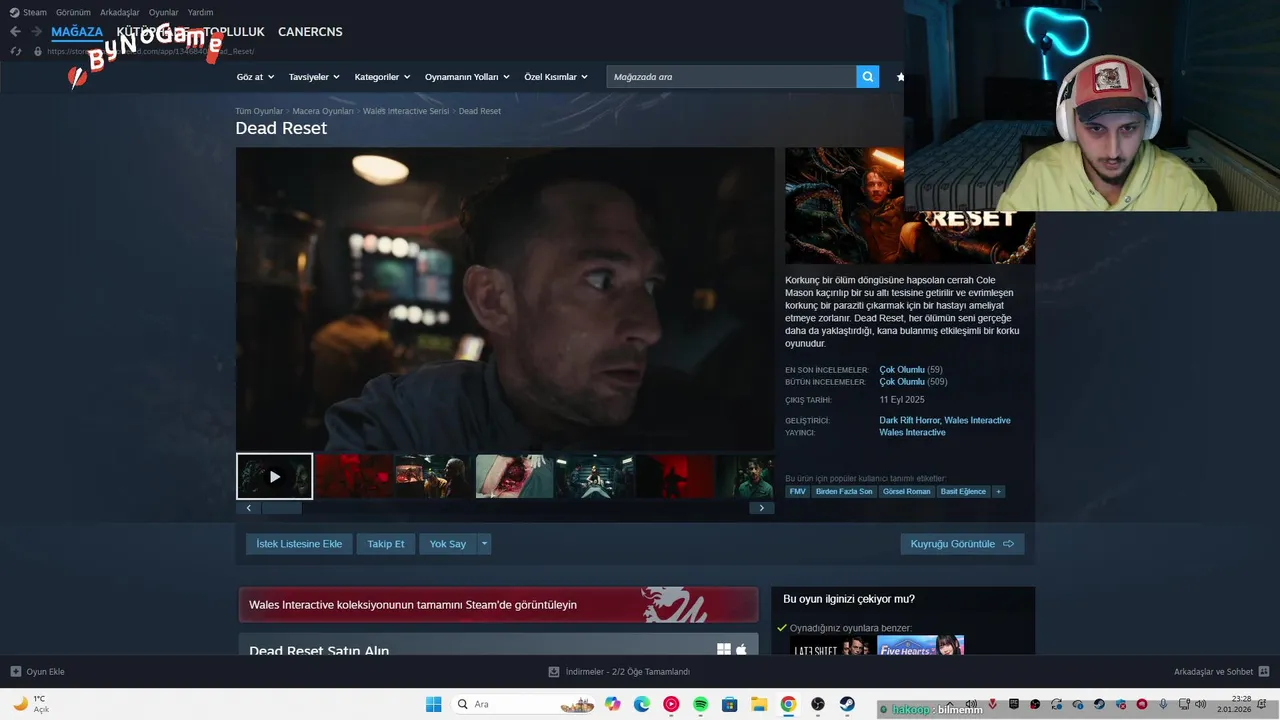Click the magnifier search button in store
The image size is (1280, 720).
tap(868, 76)
